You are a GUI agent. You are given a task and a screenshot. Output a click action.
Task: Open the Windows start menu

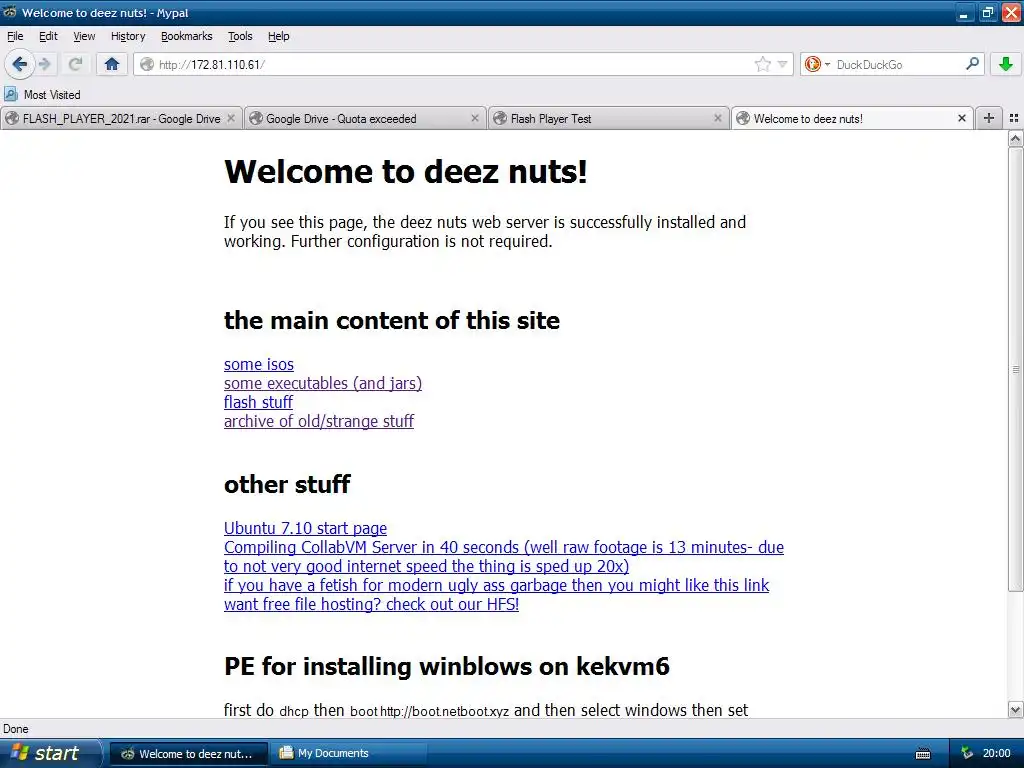(50, 754)
